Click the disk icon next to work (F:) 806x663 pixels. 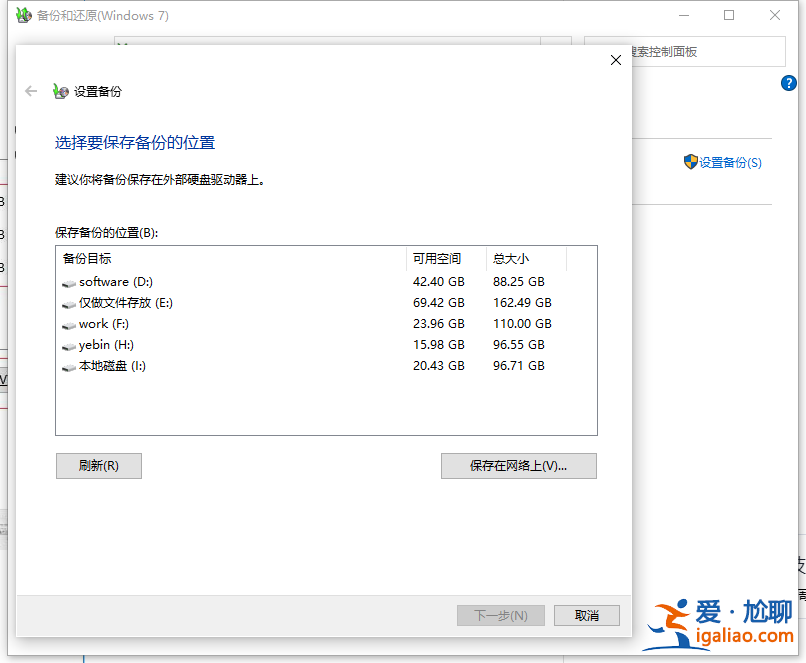coord(70,324)
